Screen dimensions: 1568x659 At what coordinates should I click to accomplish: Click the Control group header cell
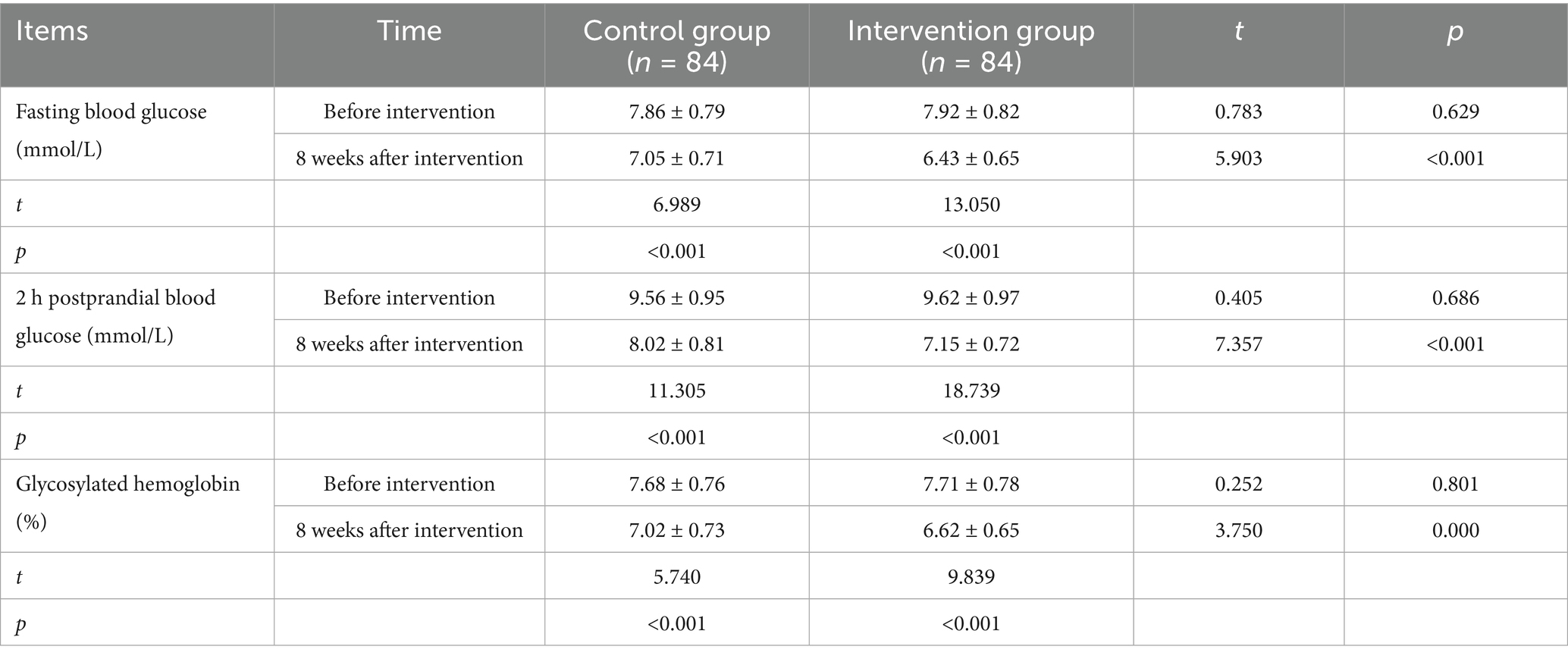click(x=676, y=46)
